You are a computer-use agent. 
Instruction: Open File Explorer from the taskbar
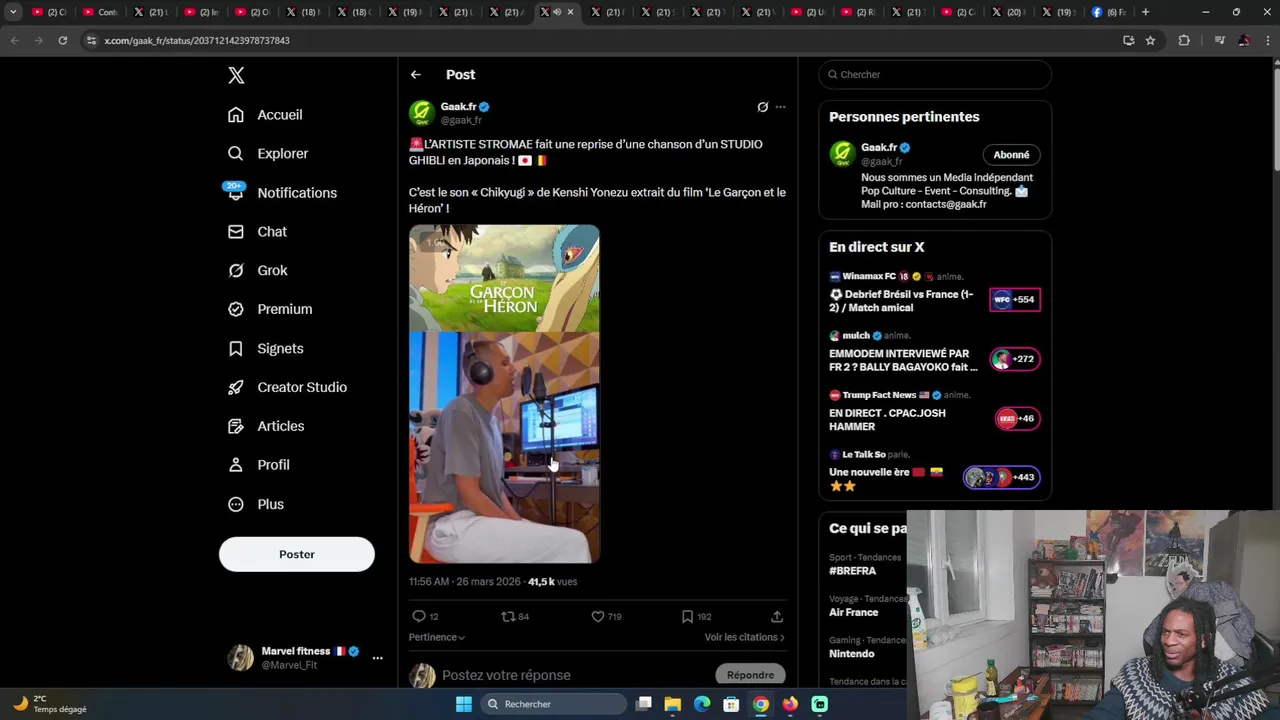(673, 704)
